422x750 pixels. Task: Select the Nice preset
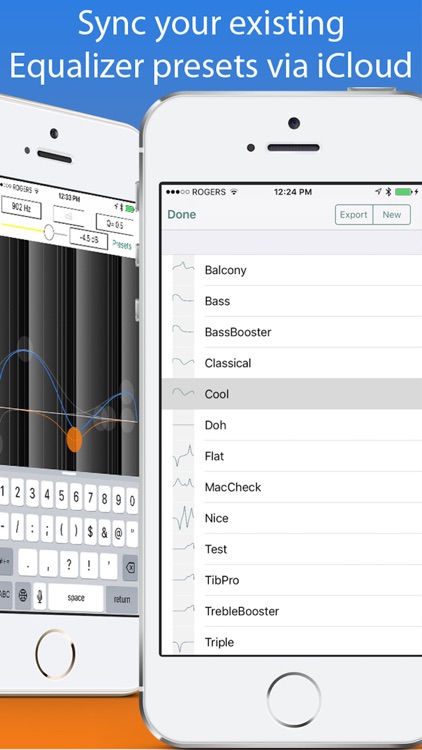pyautogui.click(x=292, y=518)
